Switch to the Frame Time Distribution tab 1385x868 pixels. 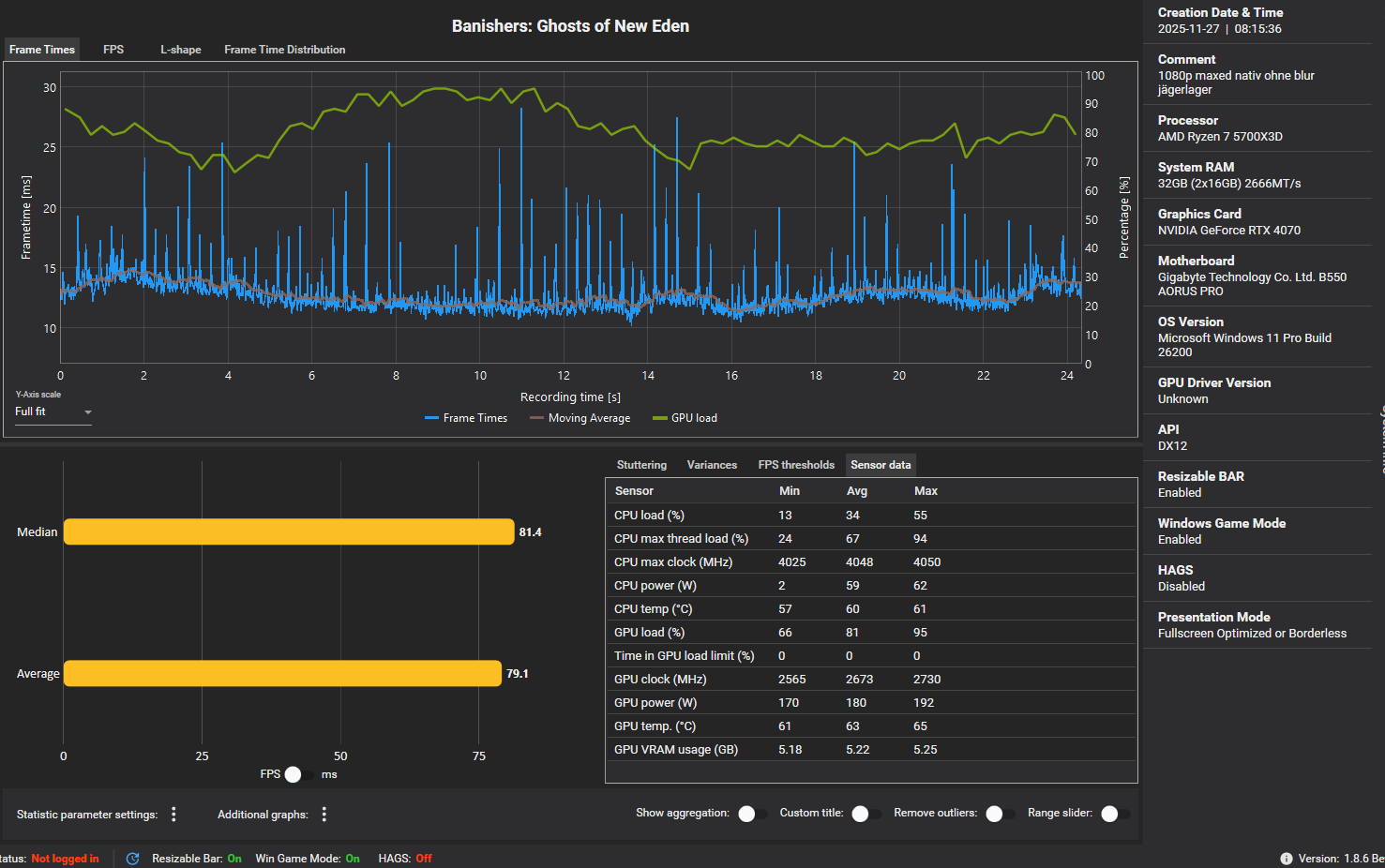coord(285,50)
